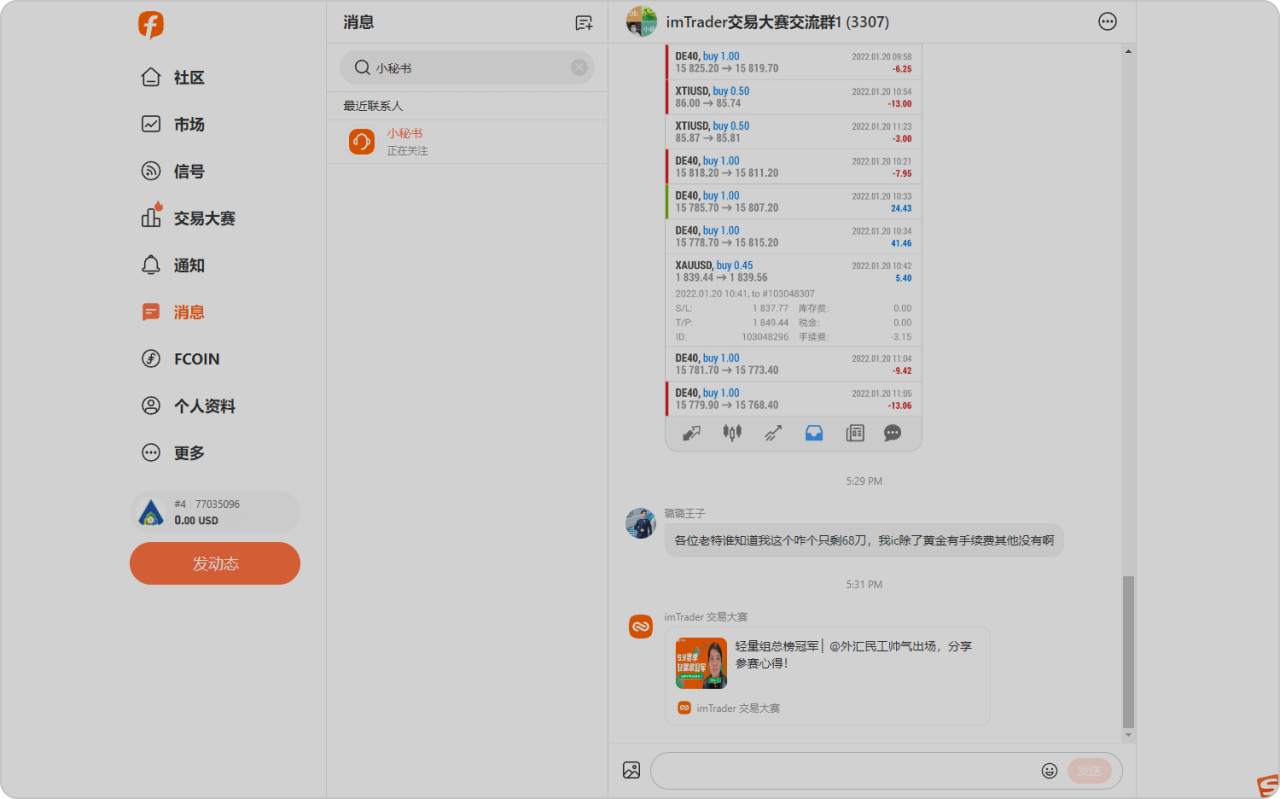
Task: Click the candlestick chart icon in screenshot
Action: (732, 433)
